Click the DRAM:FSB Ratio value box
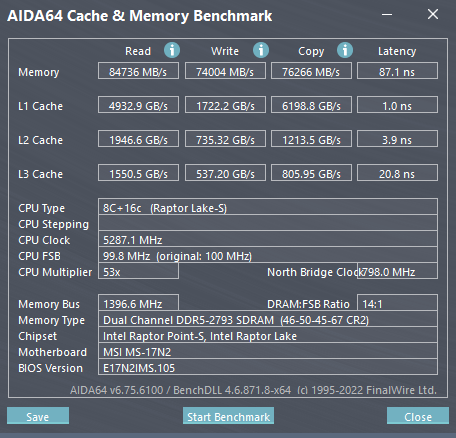The image size is (456, 438). point(397,303)
